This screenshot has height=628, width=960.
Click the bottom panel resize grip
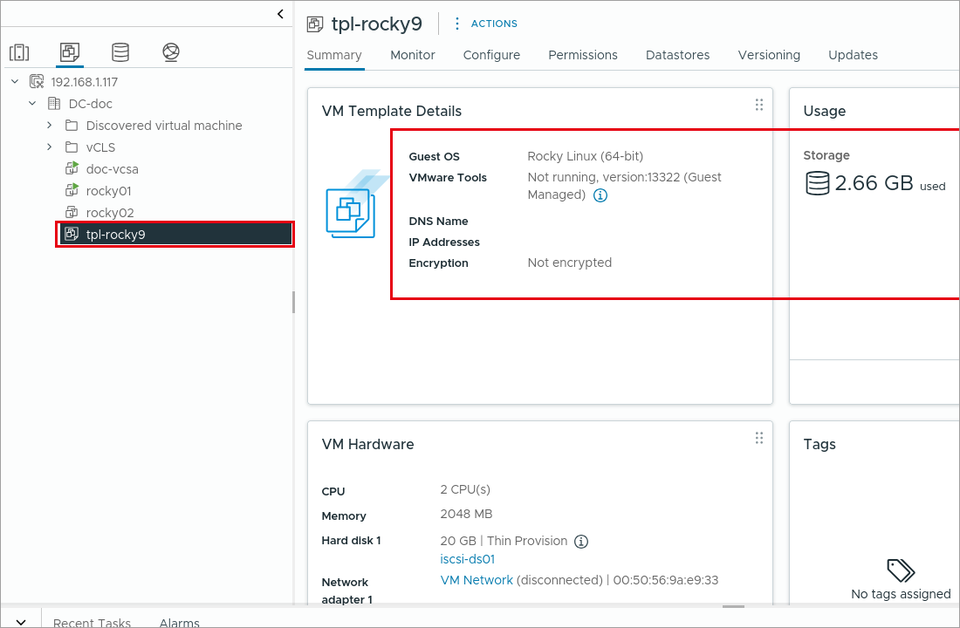pyautogui.click(x=733, y=607)
